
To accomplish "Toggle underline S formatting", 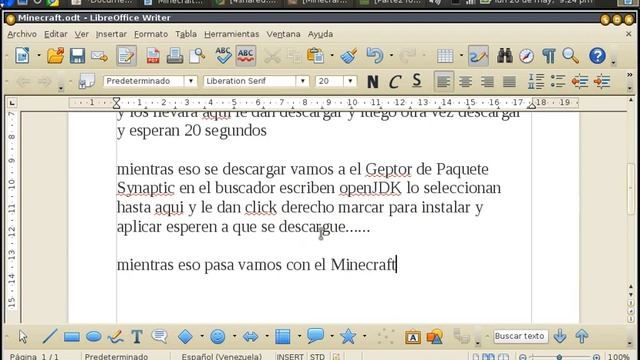I will click(x=416, y=81).
